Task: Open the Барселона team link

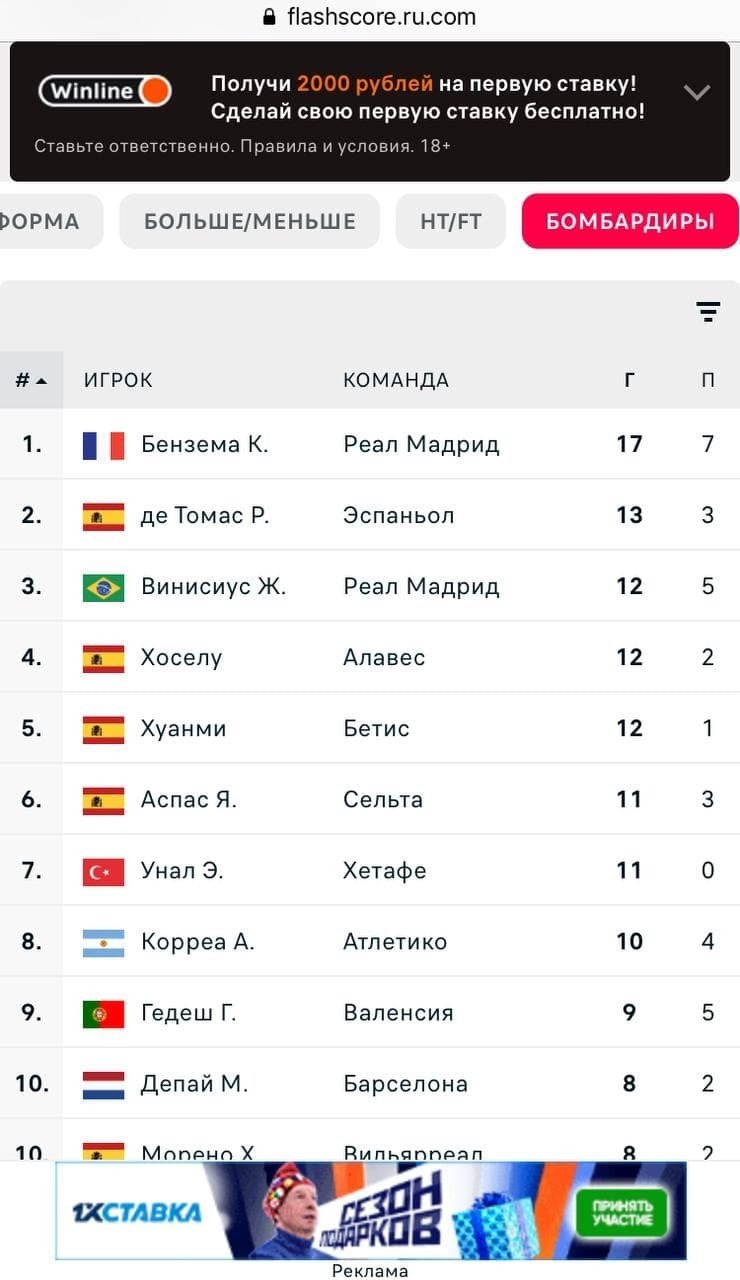Action: [405, 1084]
